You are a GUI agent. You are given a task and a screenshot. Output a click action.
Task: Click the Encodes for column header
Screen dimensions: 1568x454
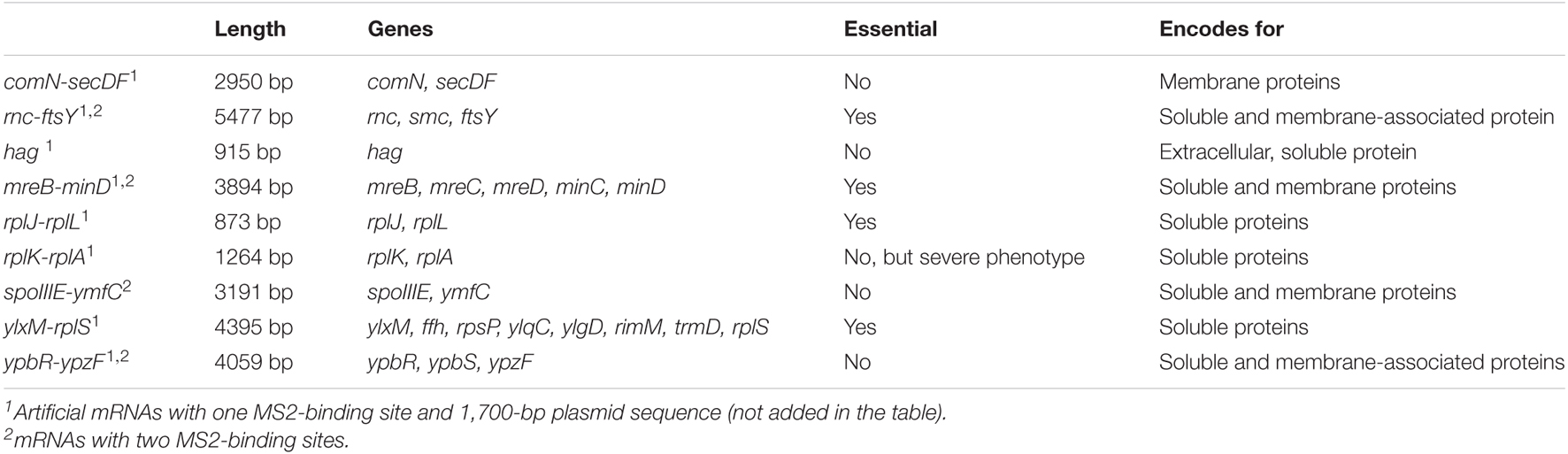coord(1221,29)
